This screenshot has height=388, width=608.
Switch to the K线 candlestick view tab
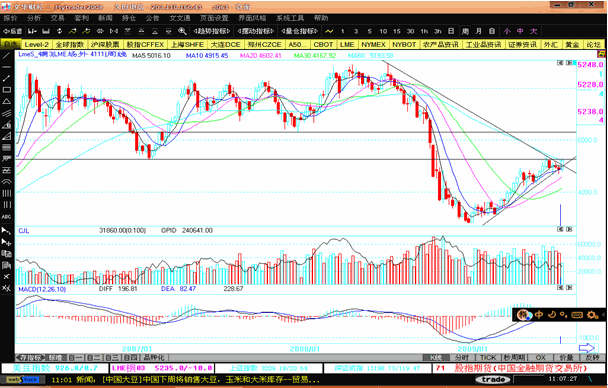tap(436, 357)
